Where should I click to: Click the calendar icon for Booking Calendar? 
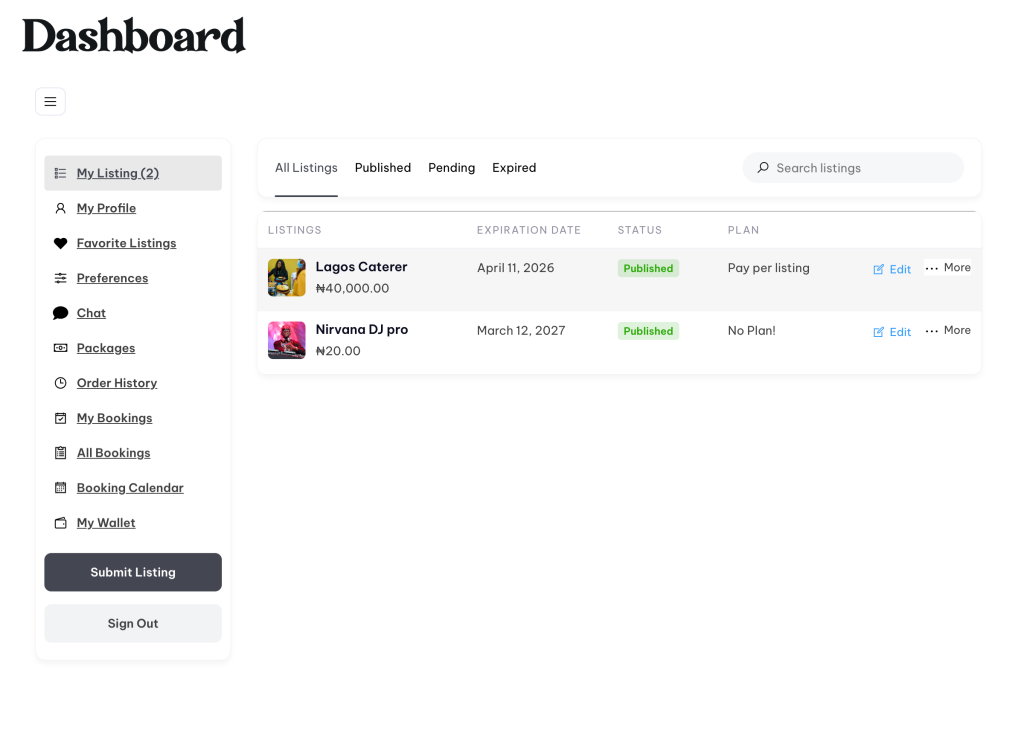pyautogui.click(x=60, y=488)
